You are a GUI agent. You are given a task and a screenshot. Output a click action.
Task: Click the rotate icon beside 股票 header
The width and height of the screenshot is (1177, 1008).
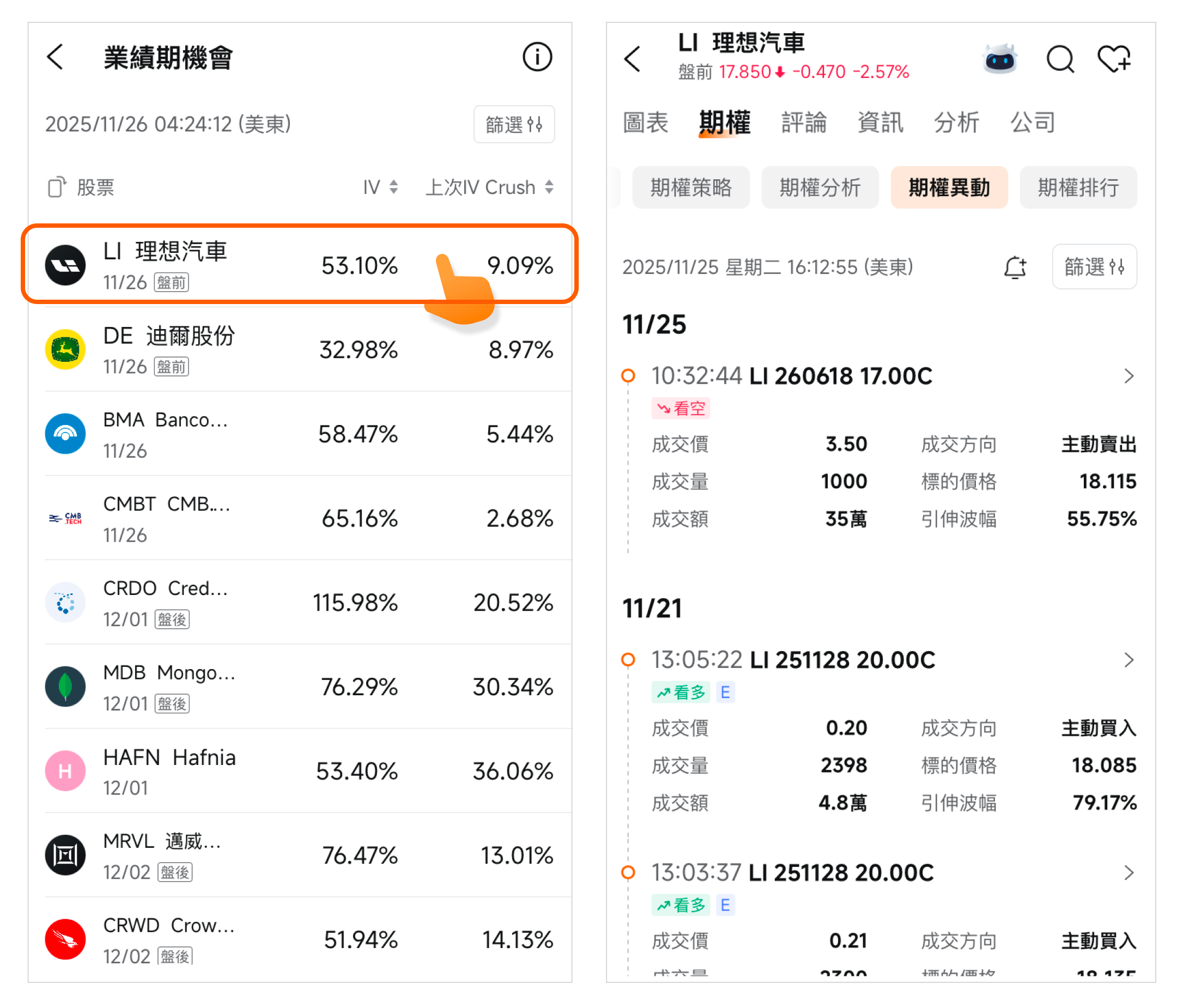point(57,187)
